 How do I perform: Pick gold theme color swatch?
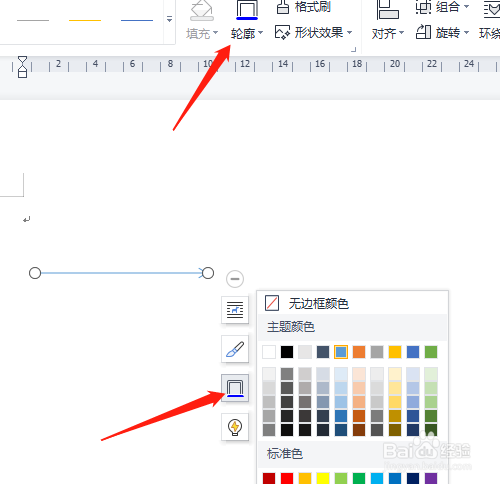(x=395, y=352)
